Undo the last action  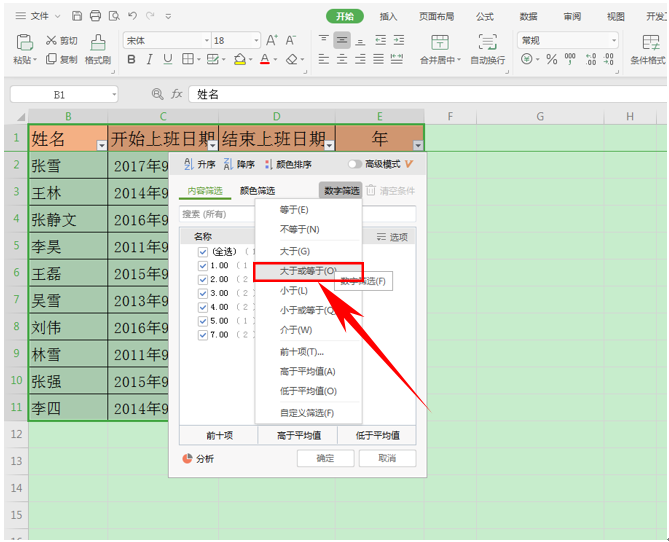(132, 16)
